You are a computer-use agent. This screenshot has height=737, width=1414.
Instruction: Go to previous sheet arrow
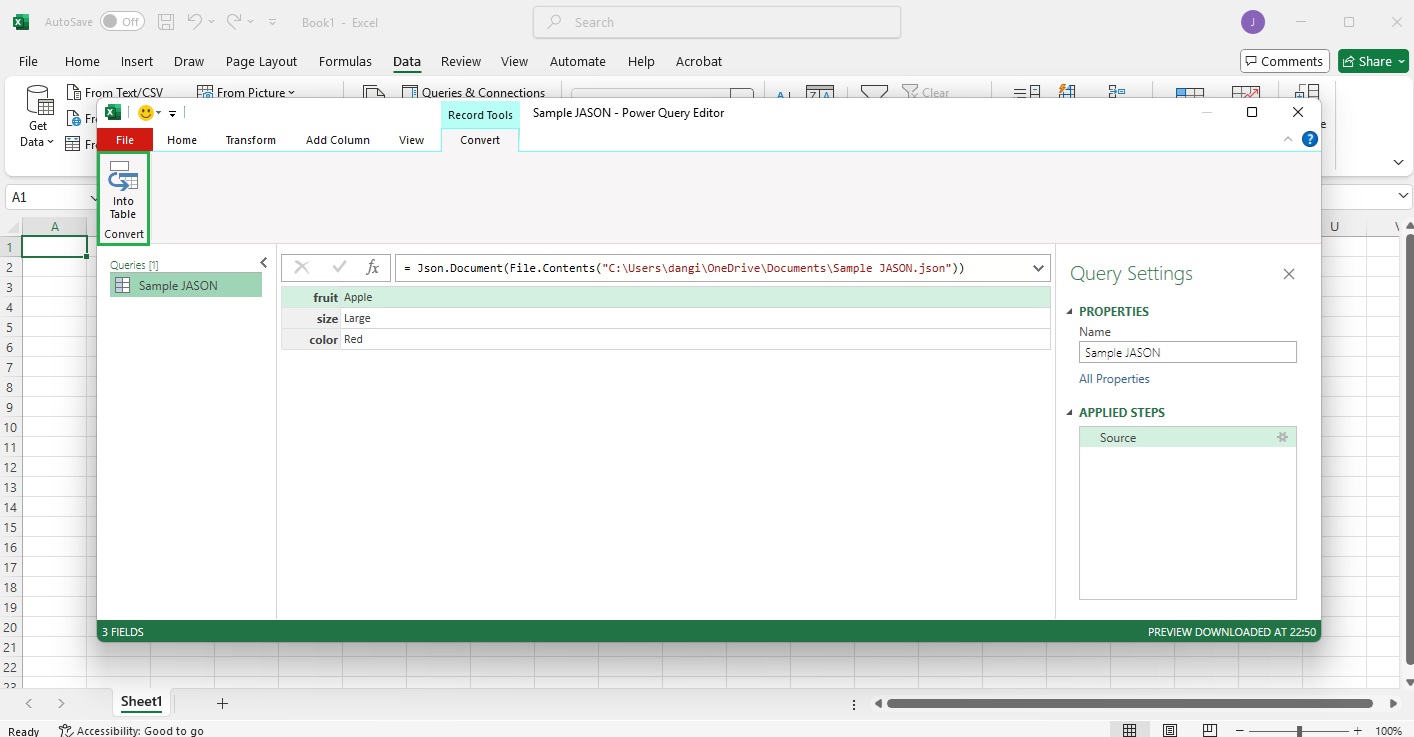[x=29, y=703]
